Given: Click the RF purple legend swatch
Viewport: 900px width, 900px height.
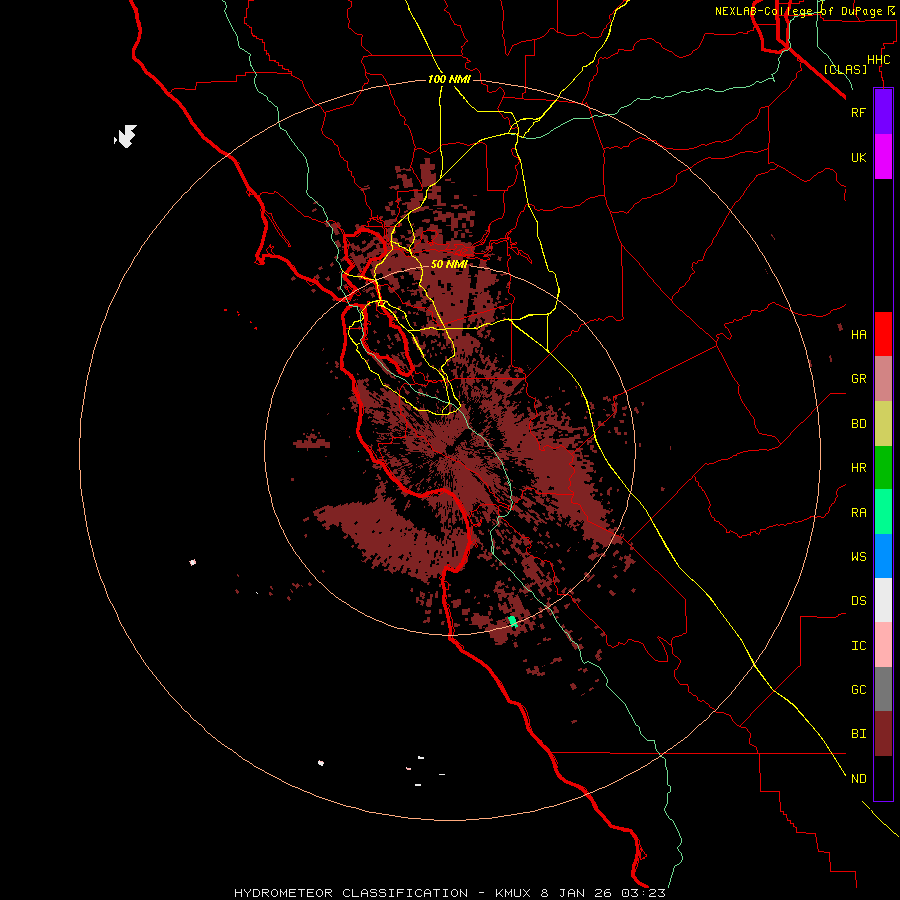Looking at the screenshot, I should coord(883,112).
